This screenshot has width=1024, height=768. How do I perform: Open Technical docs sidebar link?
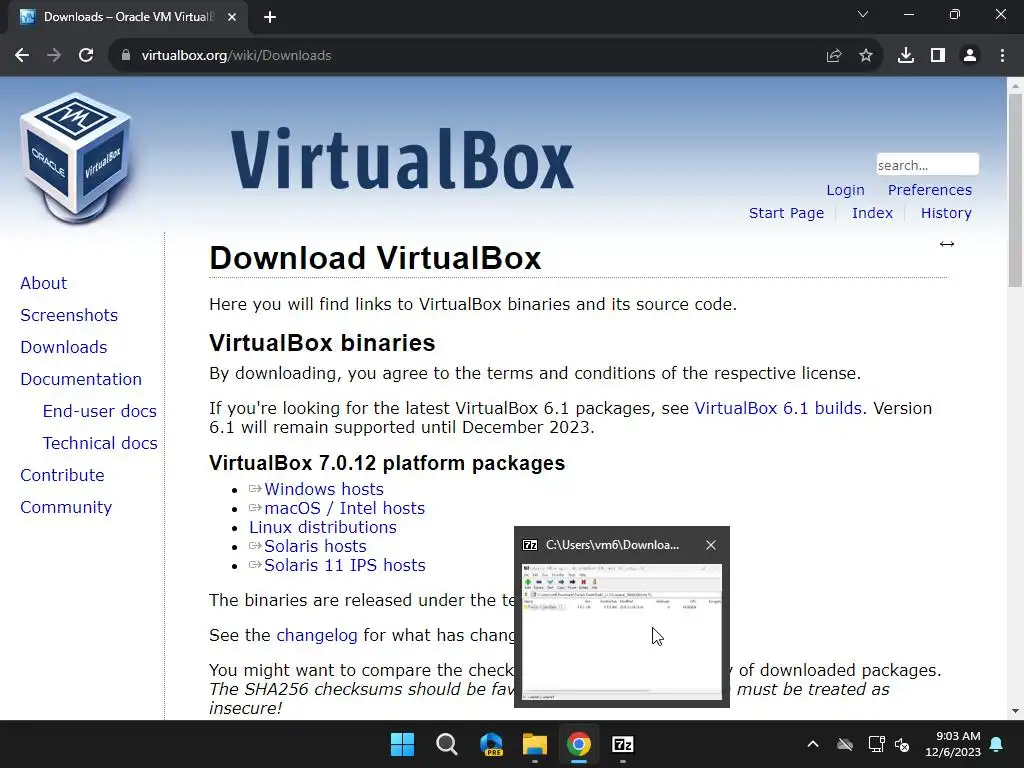100,443
